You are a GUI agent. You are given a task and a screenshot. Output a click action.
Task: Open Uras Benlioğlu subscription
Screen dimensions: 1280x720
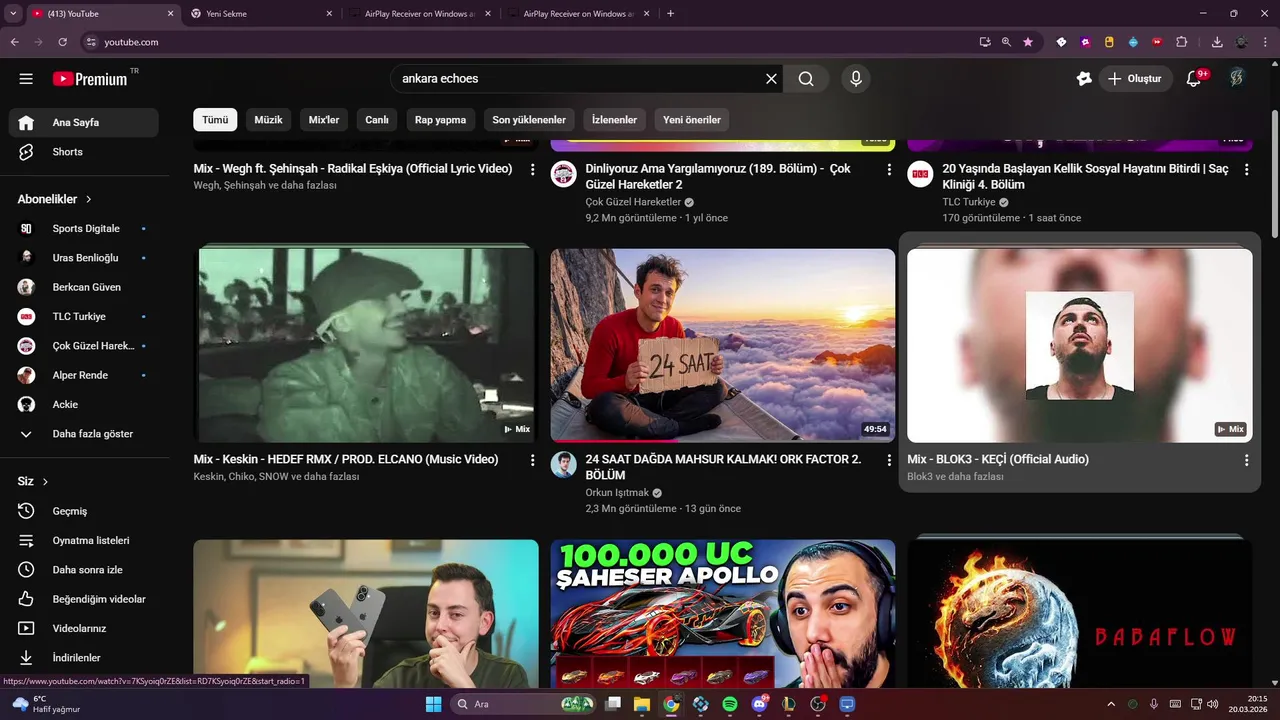point(84,258)
